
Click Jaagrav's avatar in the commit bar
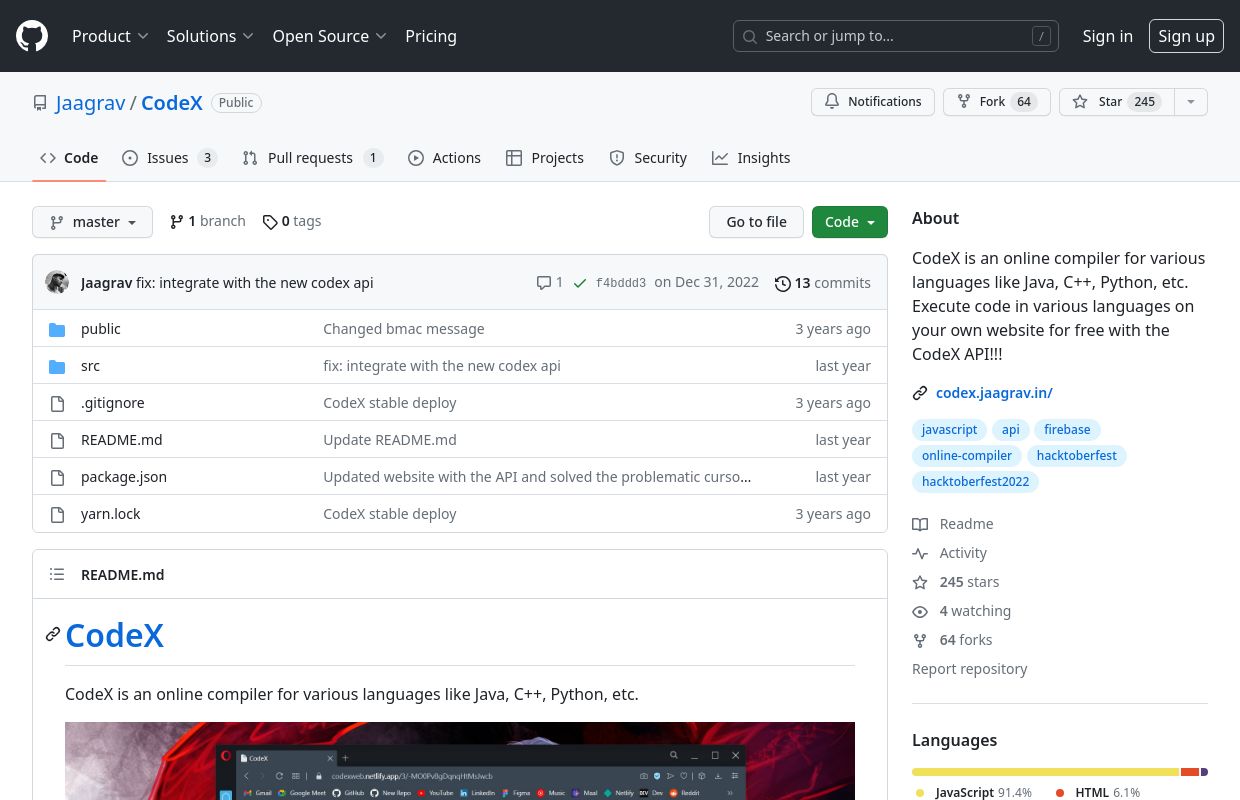(x=57, y=282)
